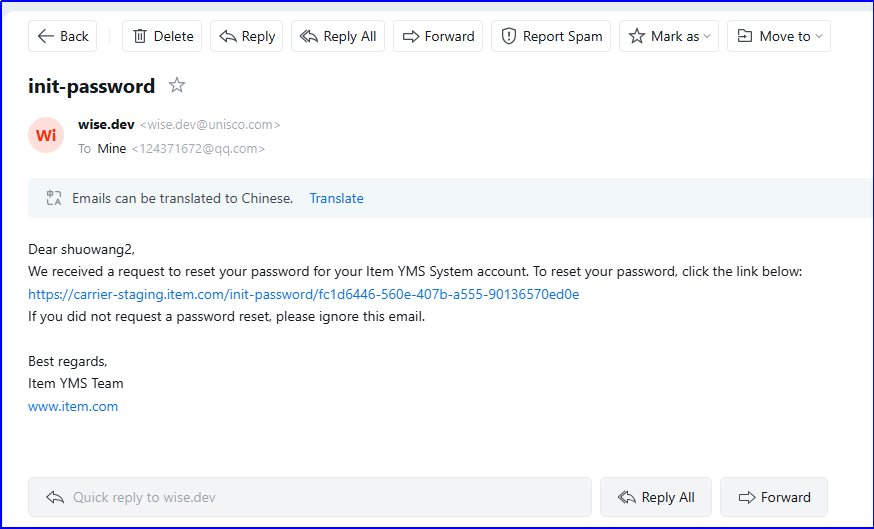874x529 pixels.
Task: Expand the Move to dropdown
Action: click(779, 36)
